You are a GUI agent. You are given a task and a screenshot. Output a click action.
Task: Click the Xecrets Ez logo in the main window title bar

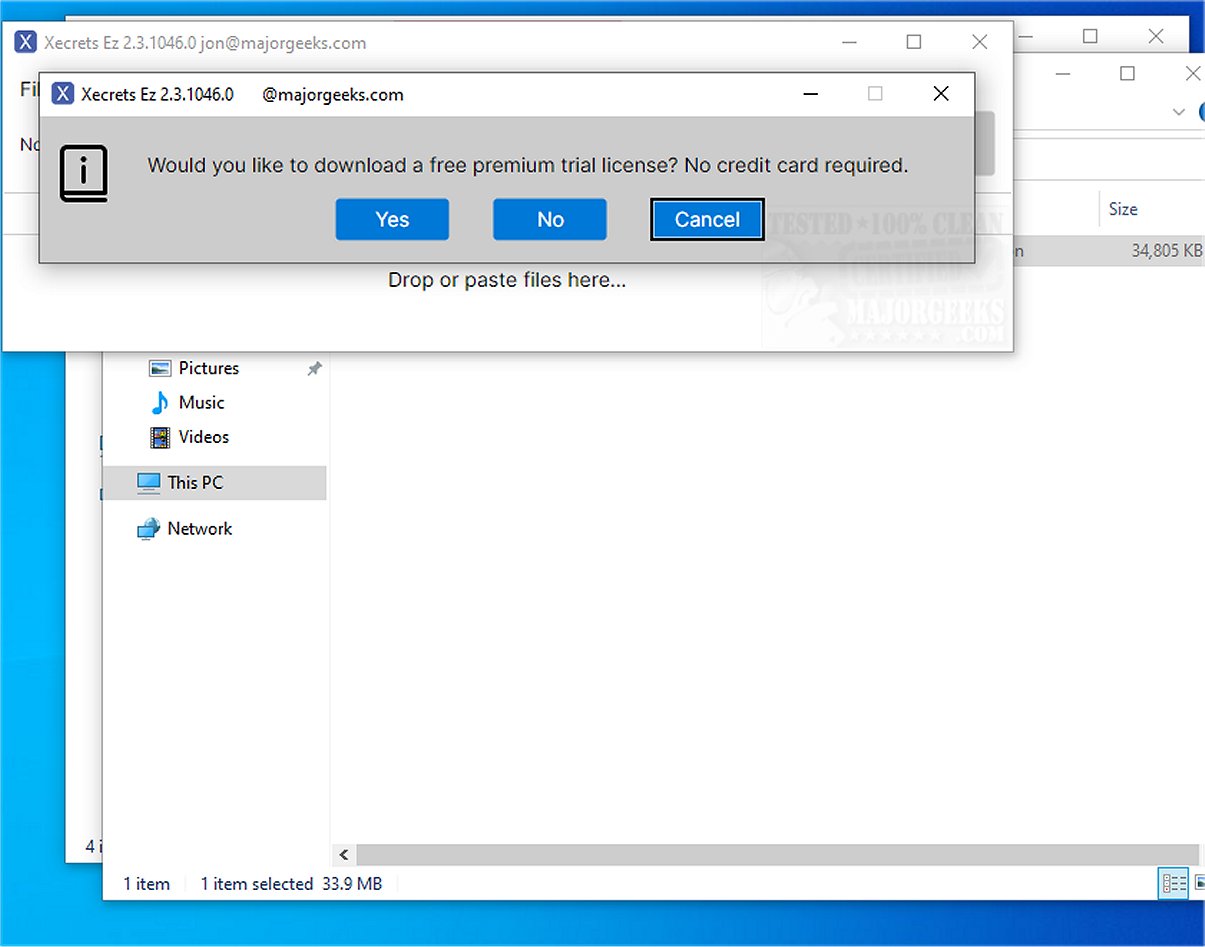[x=25, y=43]
